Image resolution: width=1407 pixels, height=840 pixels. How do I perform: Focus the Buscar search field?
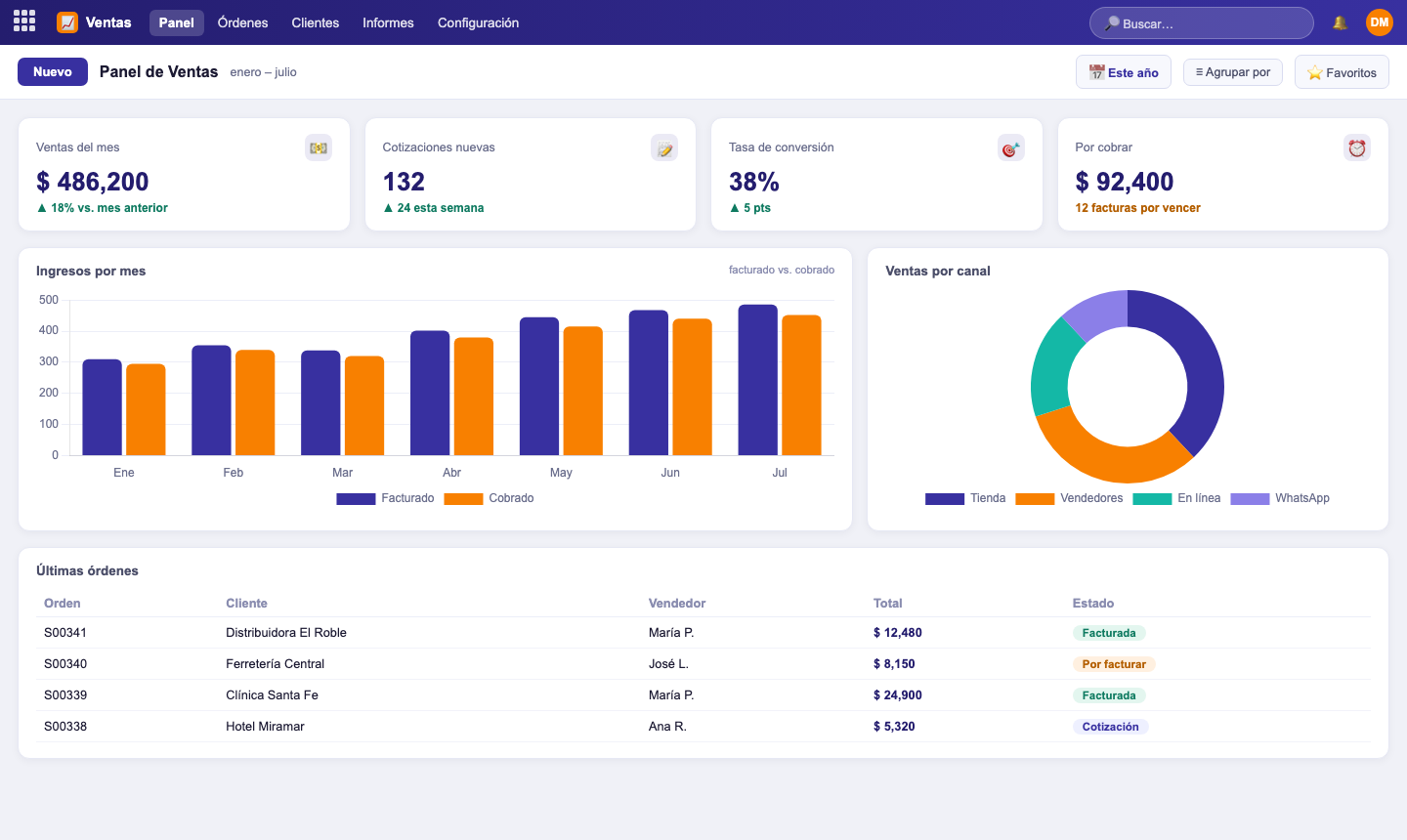1202,23
